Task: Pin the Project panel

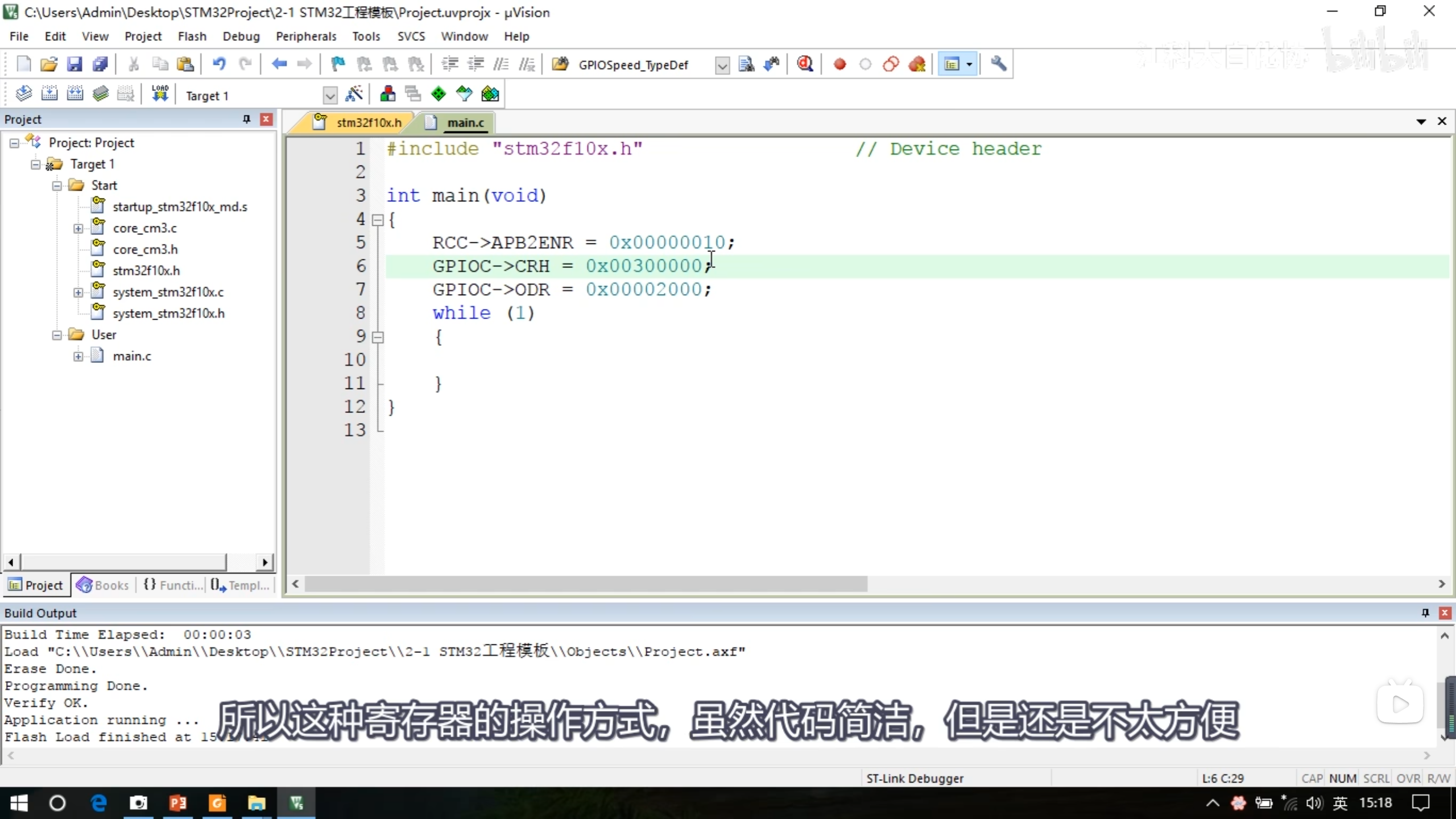Action: pyautogui.click(x=246, y=119)
